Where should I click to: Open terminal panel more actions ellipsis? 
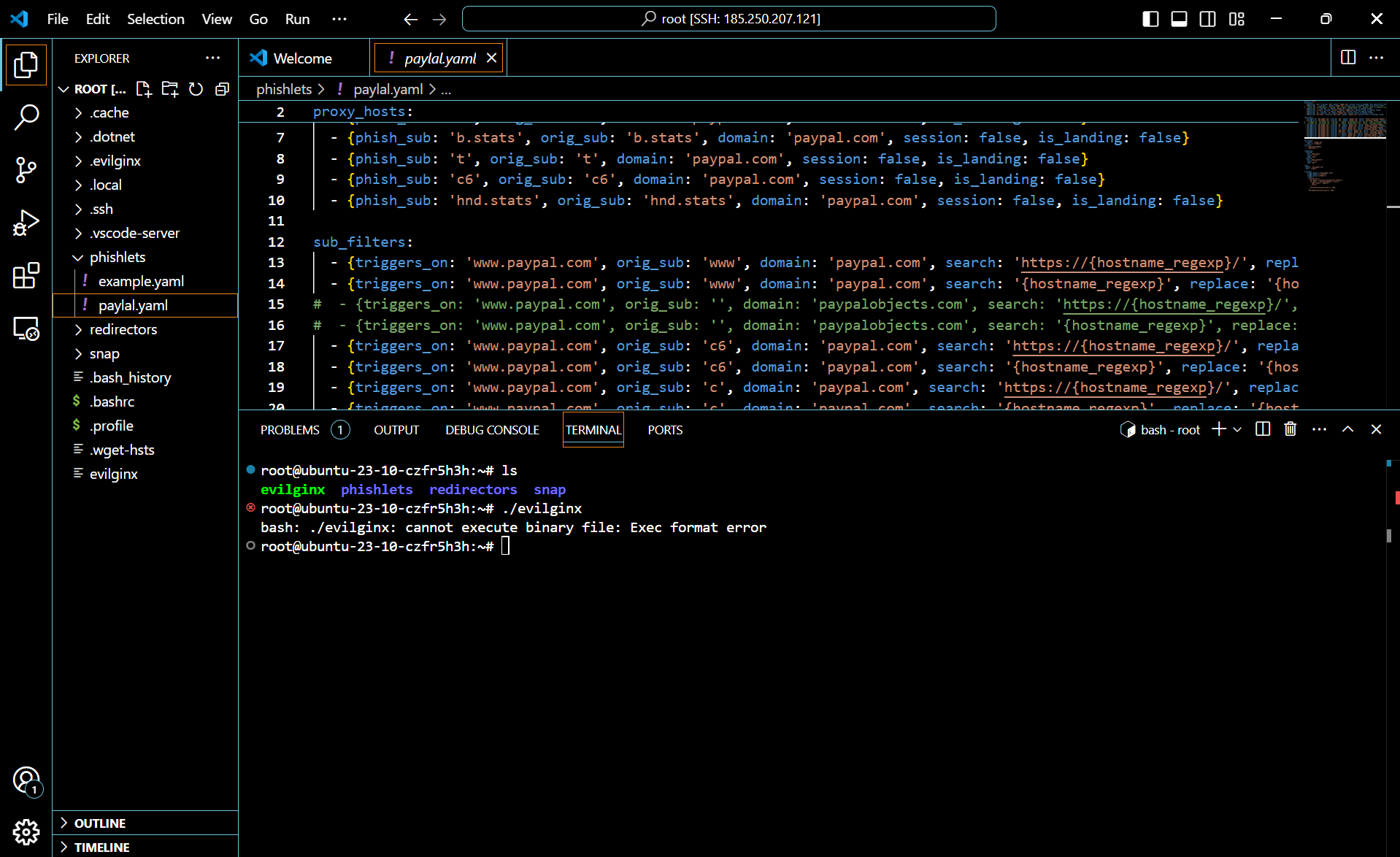pyautogui.click(x=1319, y=429)
